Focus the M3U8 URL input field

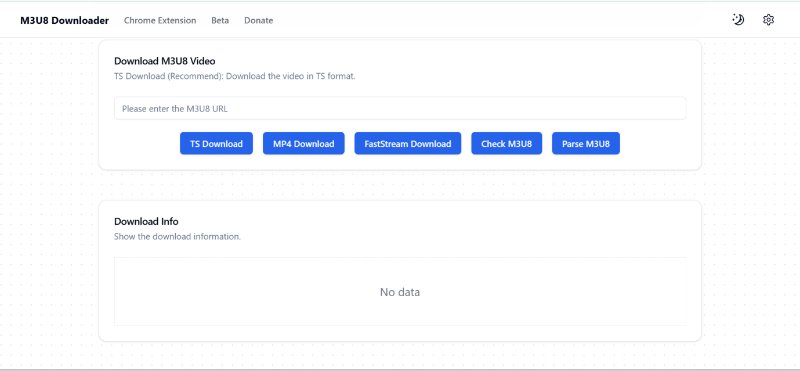tap(400, 108)
